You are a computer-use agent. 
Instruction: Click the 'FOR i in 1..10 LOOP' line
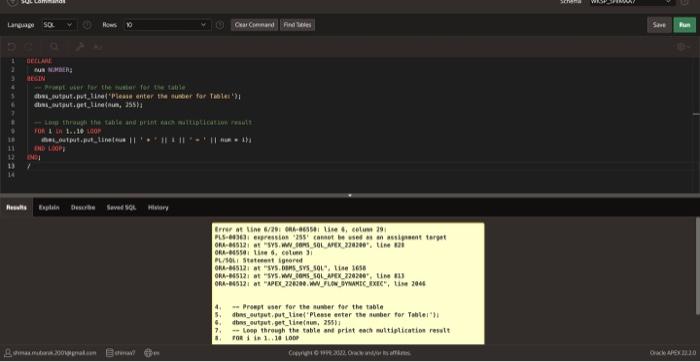[67, 131]
